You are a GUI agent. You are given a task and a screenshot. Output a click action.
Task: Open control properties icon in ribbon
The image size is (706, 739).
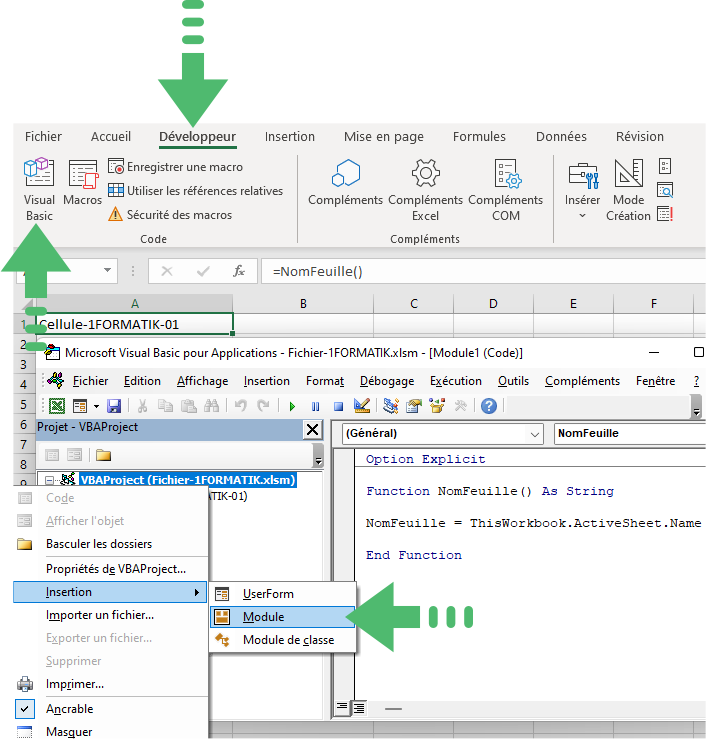[x=665, y=166]
